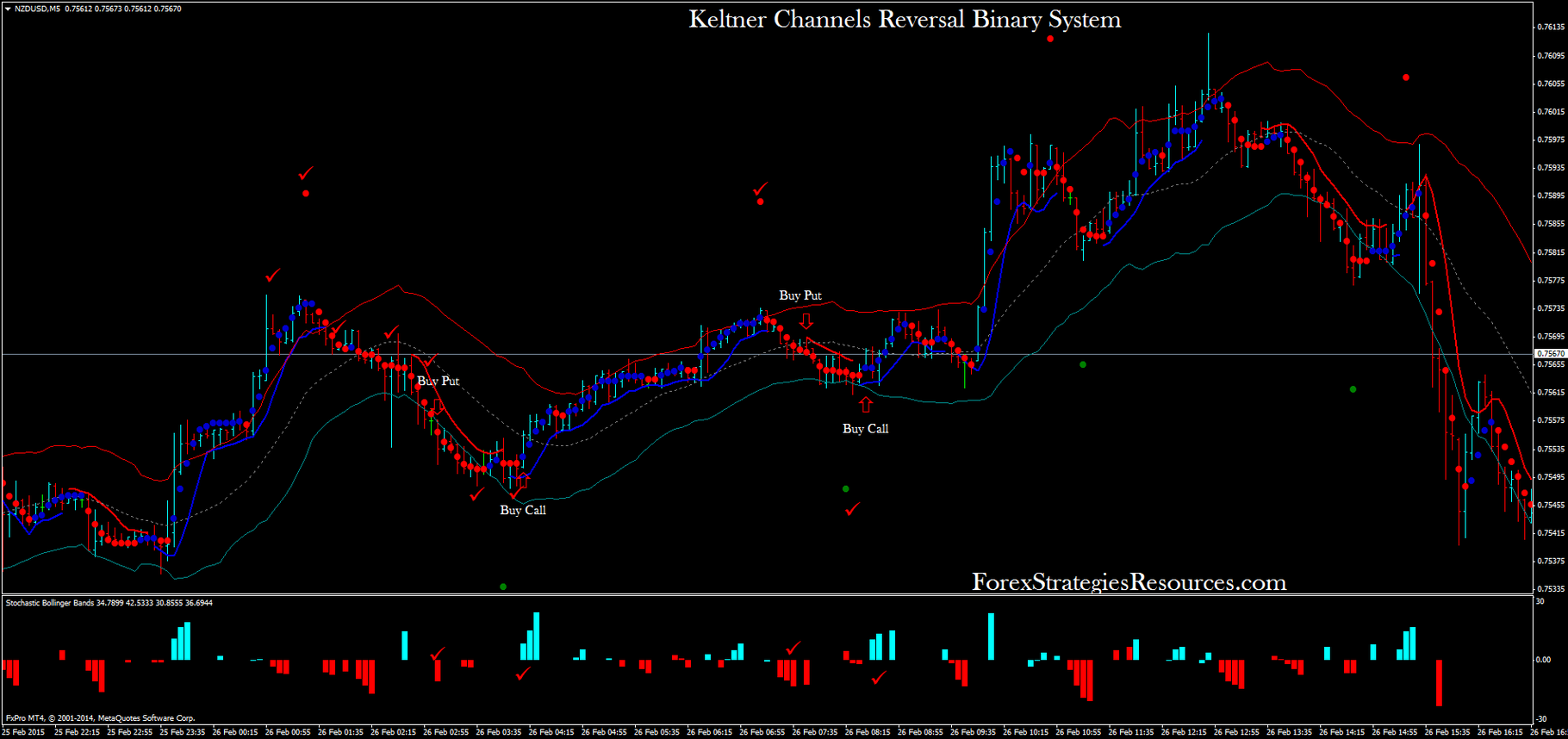Click price level 0.75535 on the axis
Screen dimensions: 1568x739
pos(1551,450)
